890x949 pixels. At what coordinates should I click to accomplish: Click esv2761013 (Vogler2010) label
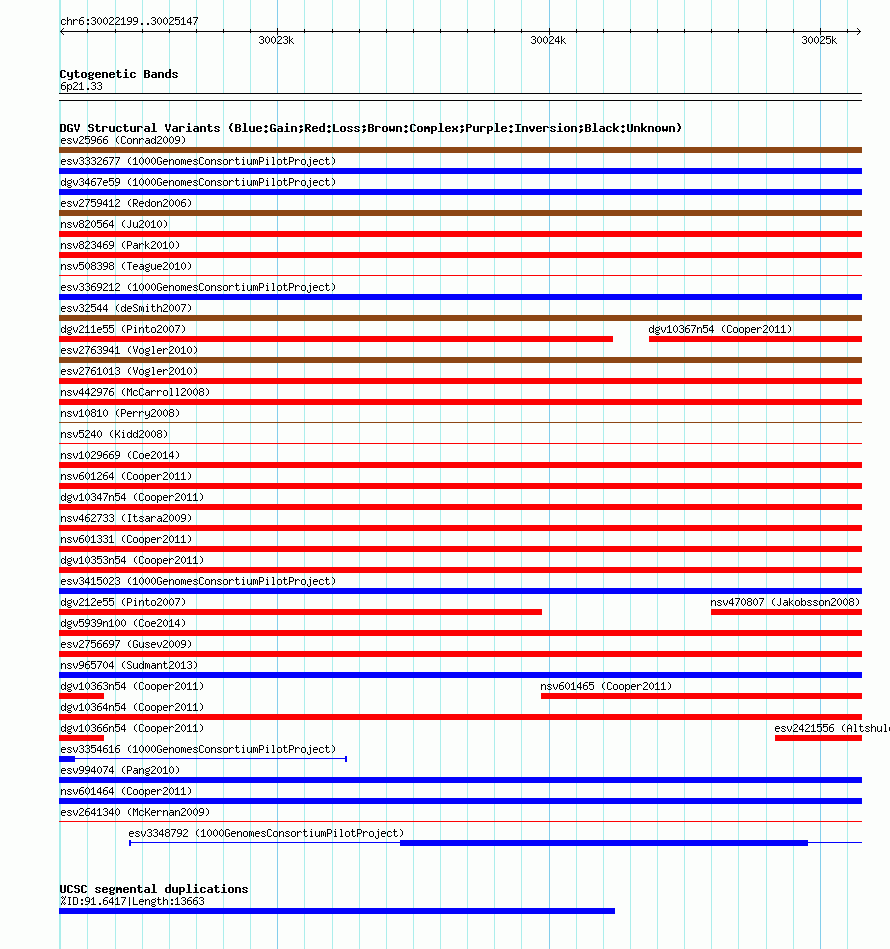pos(129,371)
